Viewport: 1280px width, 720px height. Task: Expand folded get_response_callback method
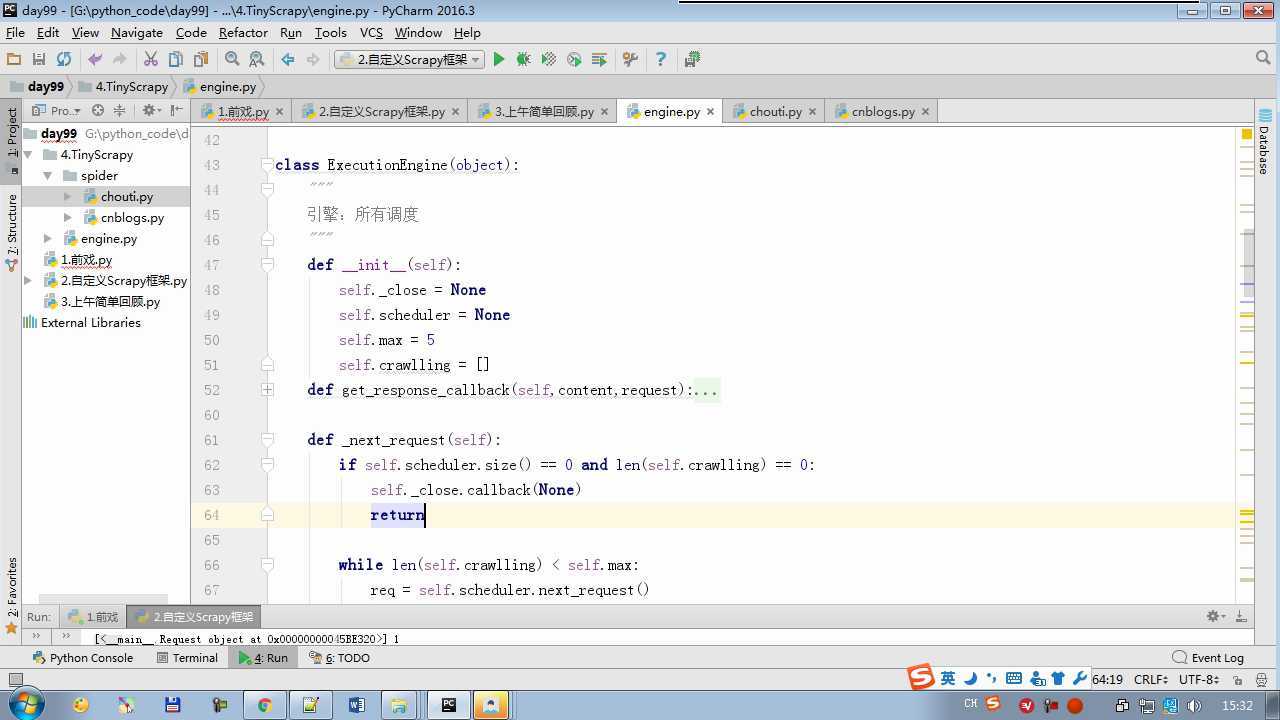[x=267, y=390]
